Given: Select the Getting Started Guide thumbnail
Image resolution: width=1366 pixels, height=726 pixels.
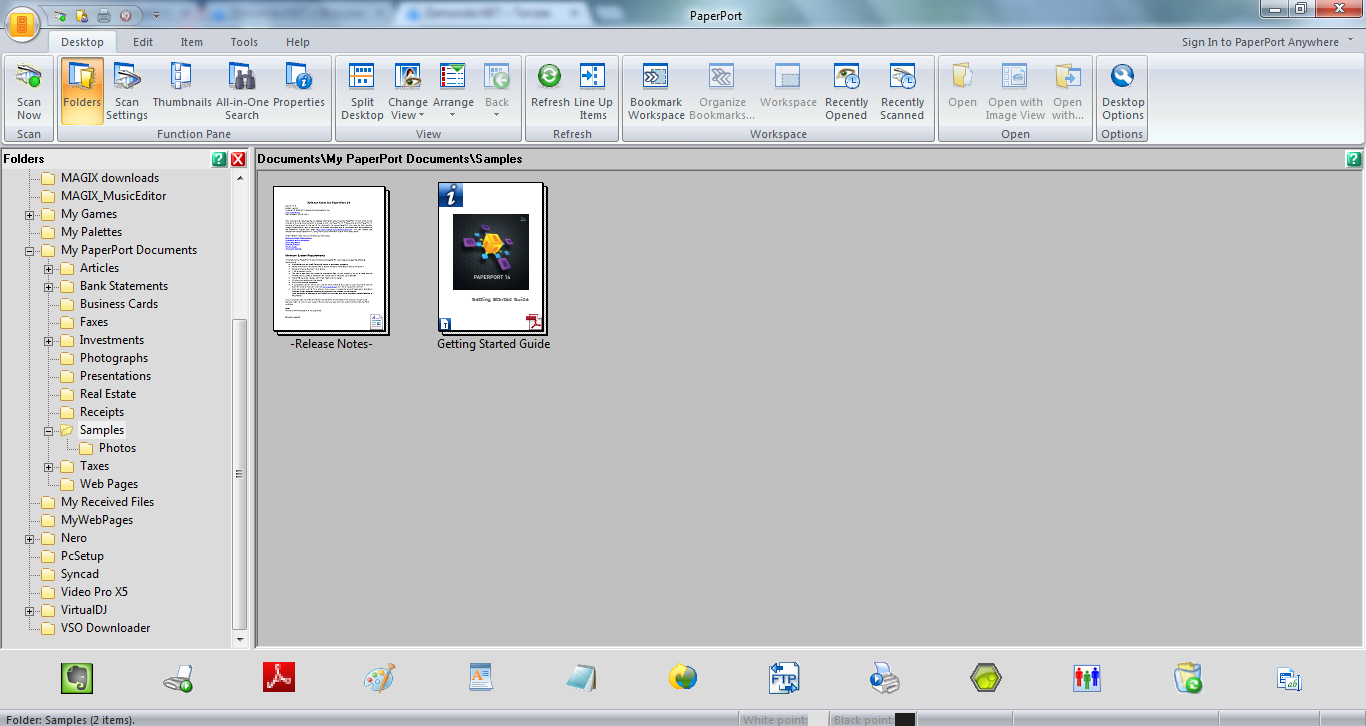Looking at the screenshot, I should (493, 258).
